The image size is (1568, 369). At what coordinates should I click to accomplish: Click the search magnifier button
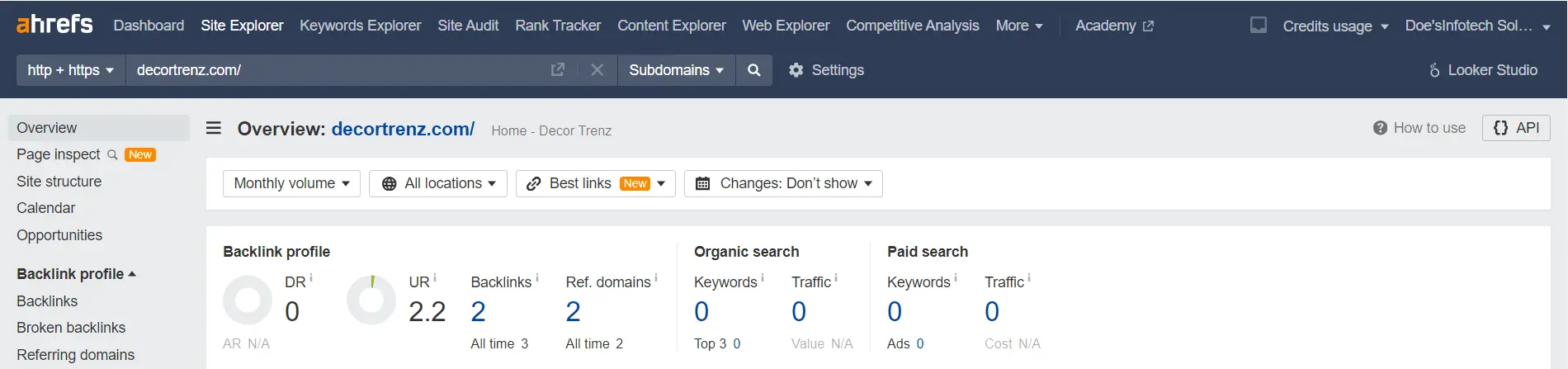tap(753, 70)
